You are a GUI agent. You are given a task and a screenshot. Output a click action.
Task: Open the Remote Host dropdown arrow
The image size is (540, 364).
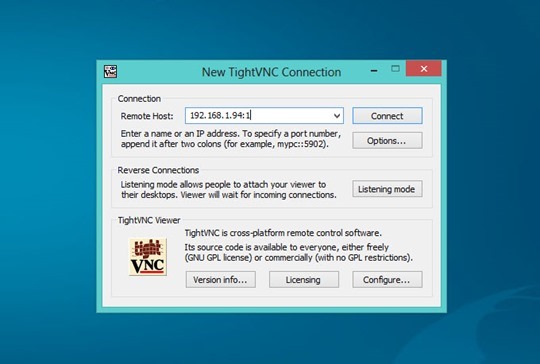click(x=337, y=116)
